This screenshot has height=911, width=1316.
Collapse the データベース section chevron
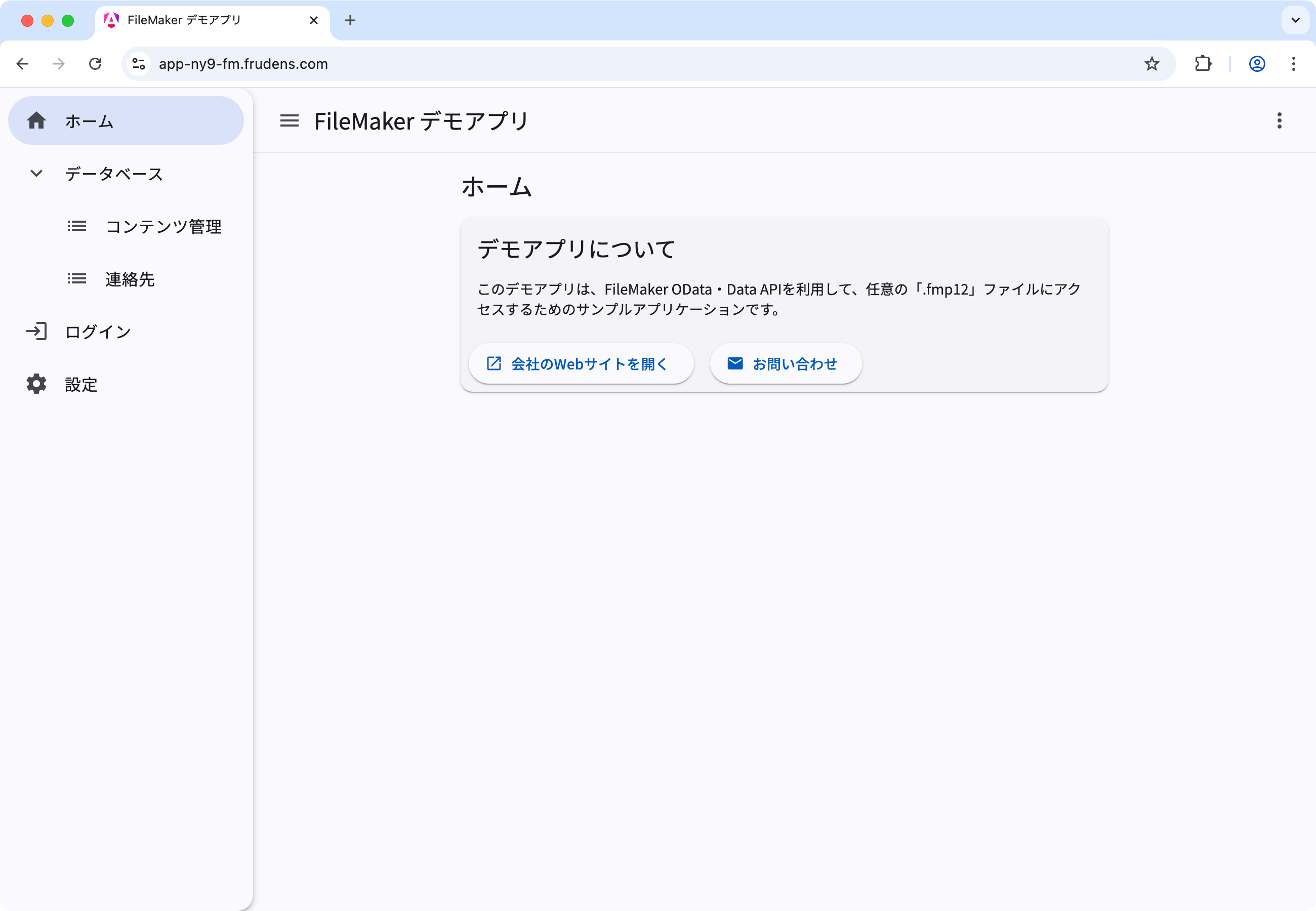point(36,173)
